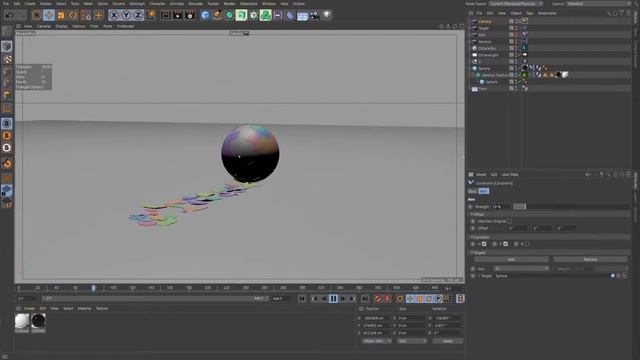Collapse the Offset section
Screen dimensions: 640x360
click(x=472, y=214)
